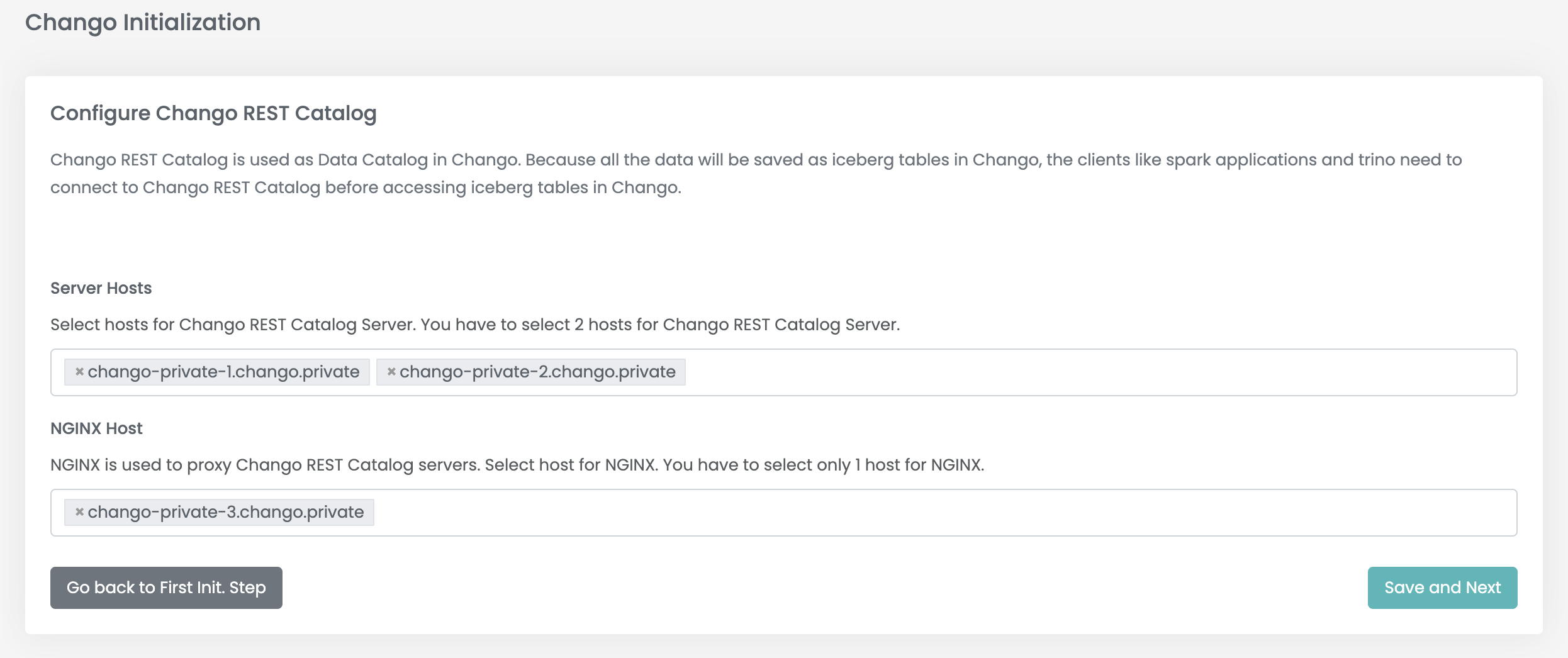Screen dimensions: 1568x658
Task: Select the chango-private-3.chango.private NGINX tag
Action: click(225, 512)
